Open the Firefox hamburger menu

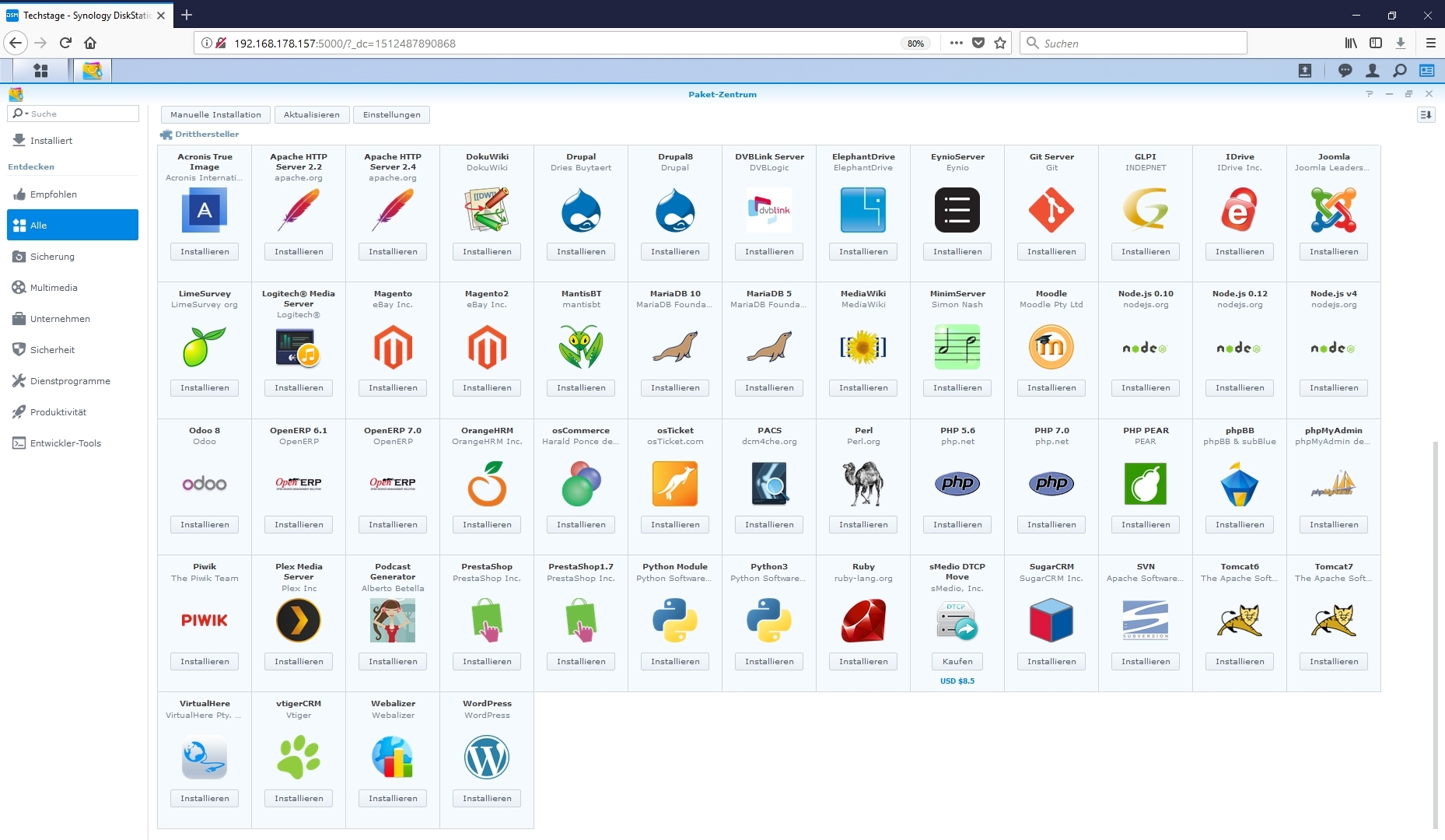1430,44
